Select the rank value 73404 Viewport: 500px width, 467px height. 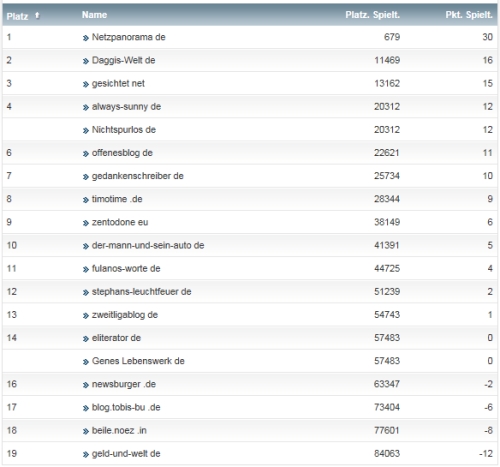pyautogui.click(x=387, y=407)
